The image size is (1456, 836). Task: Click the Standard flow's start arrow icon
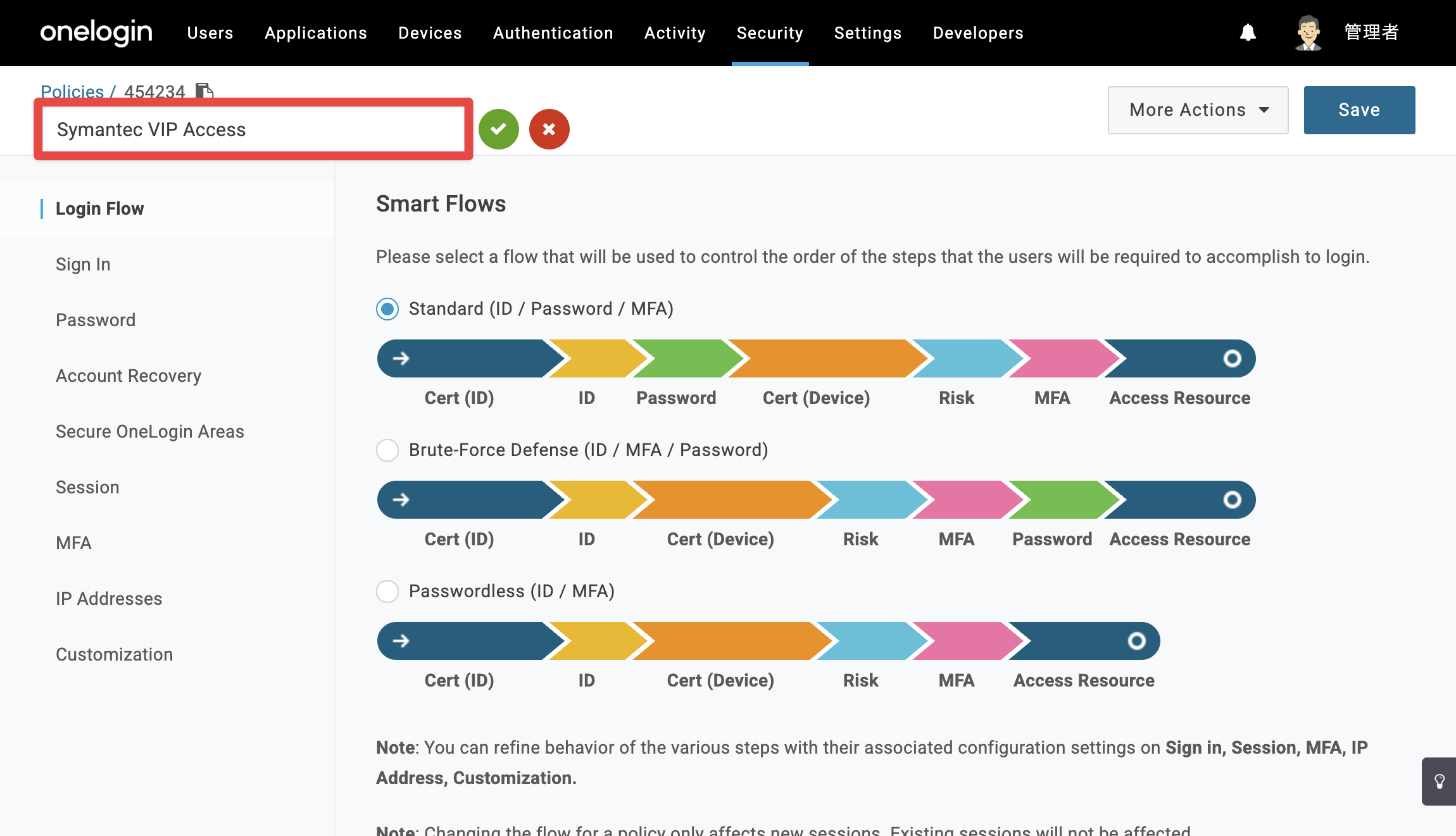click(401, 358)
